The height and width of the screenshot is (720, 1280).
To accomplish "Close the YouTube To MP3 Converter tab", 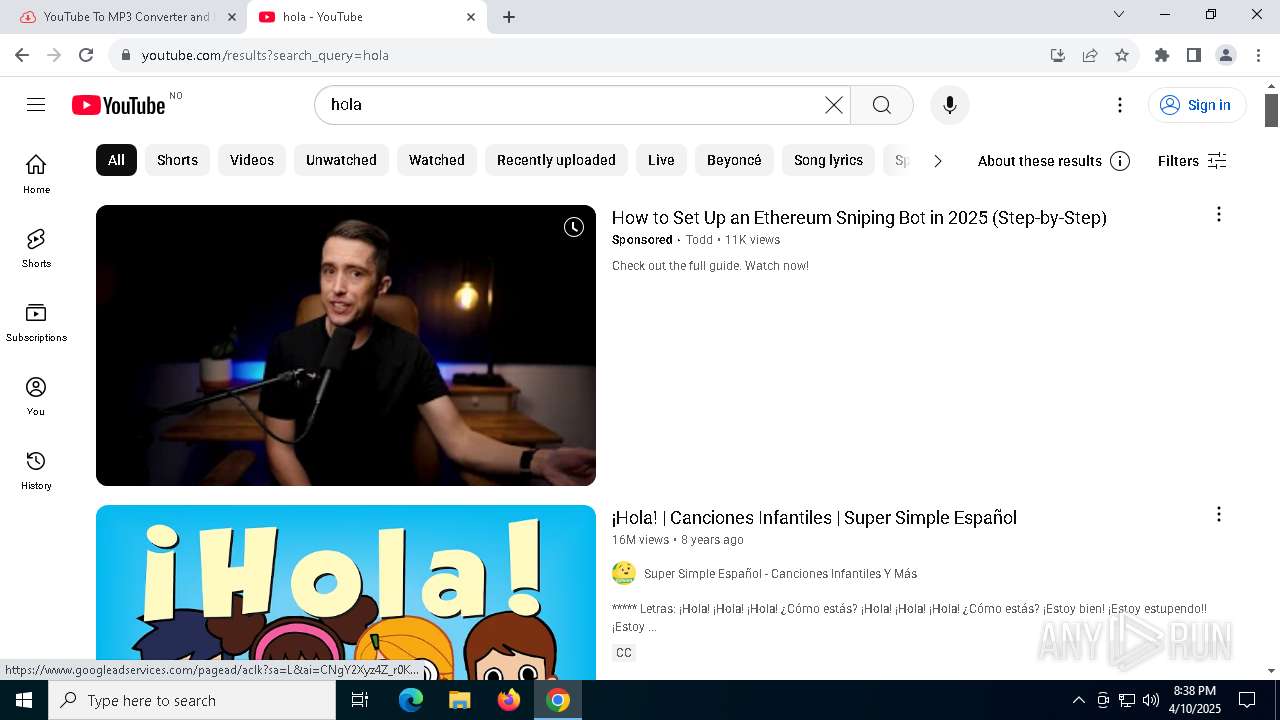I will tap(232, 17).
